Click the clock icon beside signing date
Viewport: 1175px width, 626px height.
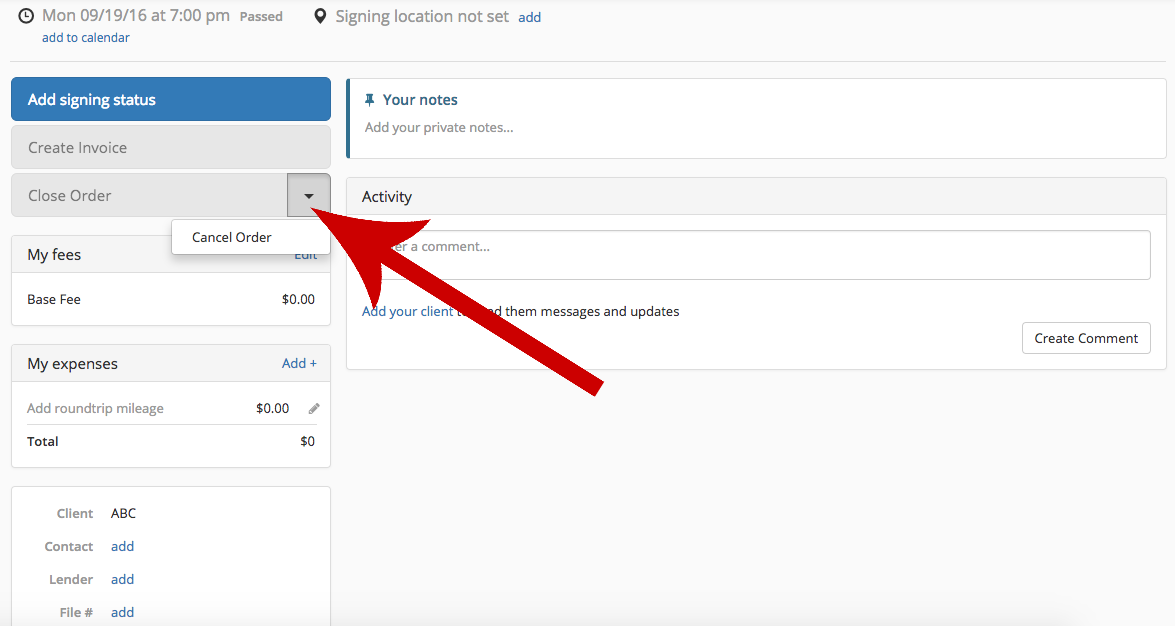(x=26, y=16)
